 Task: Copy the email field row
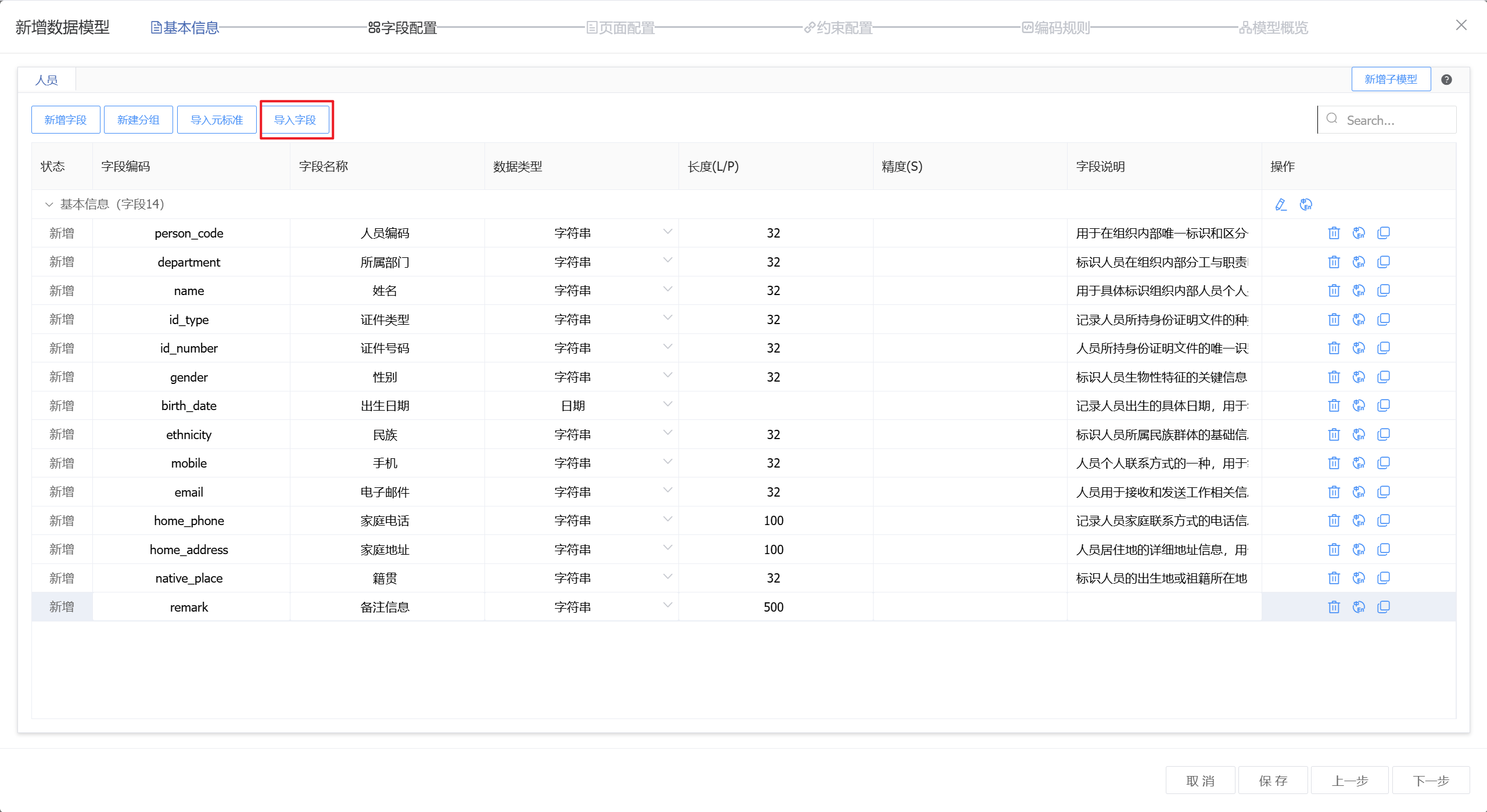pyautogui.click(x=1384, y=492)
